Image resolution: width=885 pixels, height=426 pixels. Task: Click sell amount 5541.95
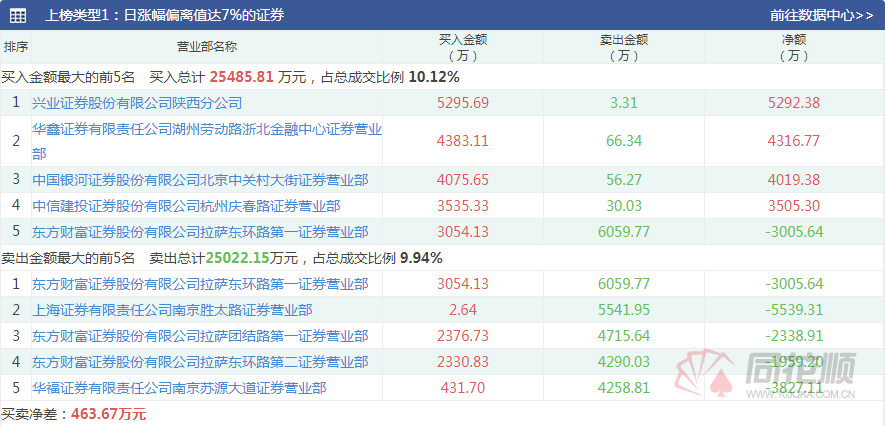624,310
